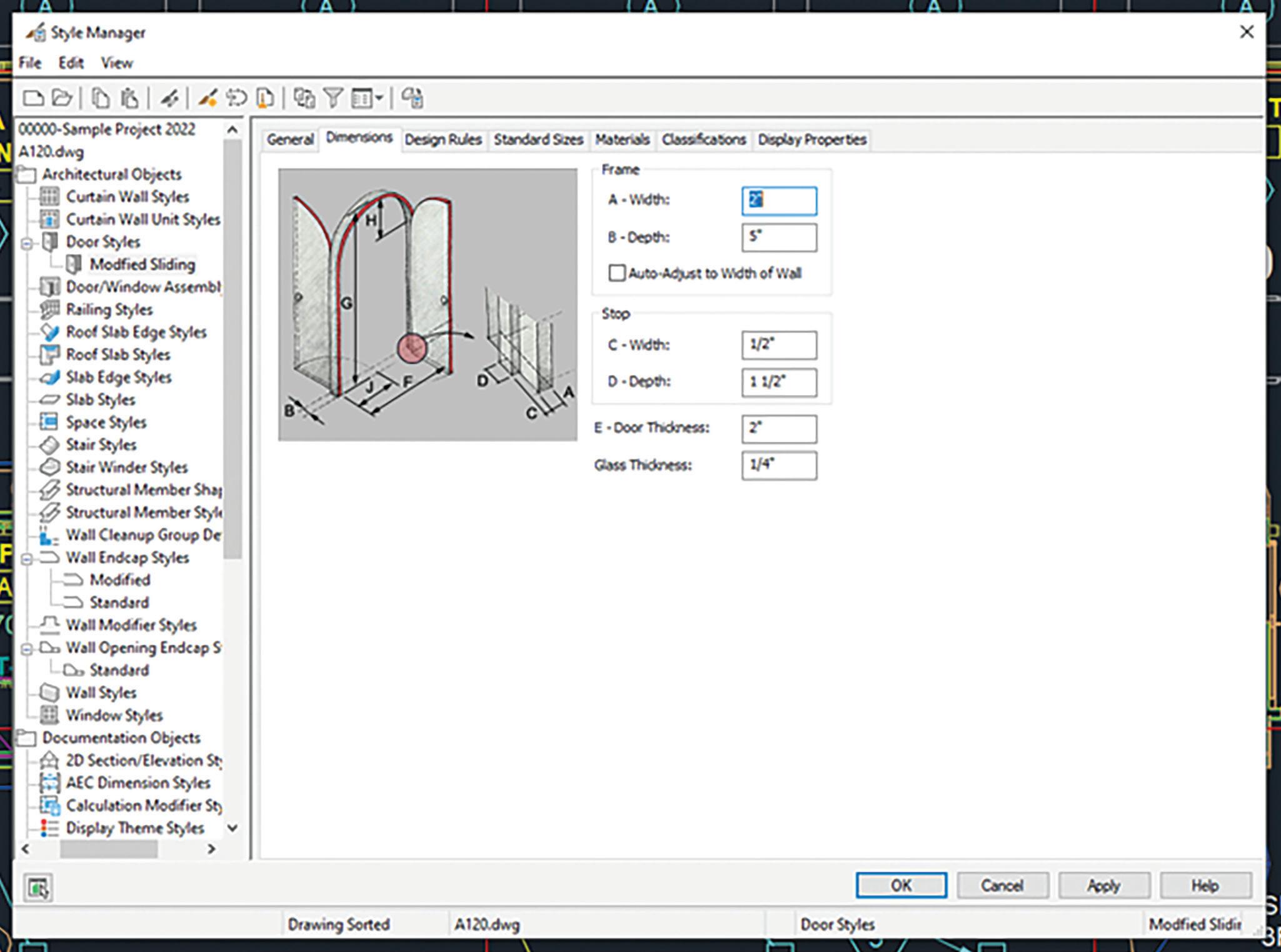This screenshot has width=1281, height=952.
Task: Click the Cancel button
Action: pyautogui.click(x=1002, y=885)
